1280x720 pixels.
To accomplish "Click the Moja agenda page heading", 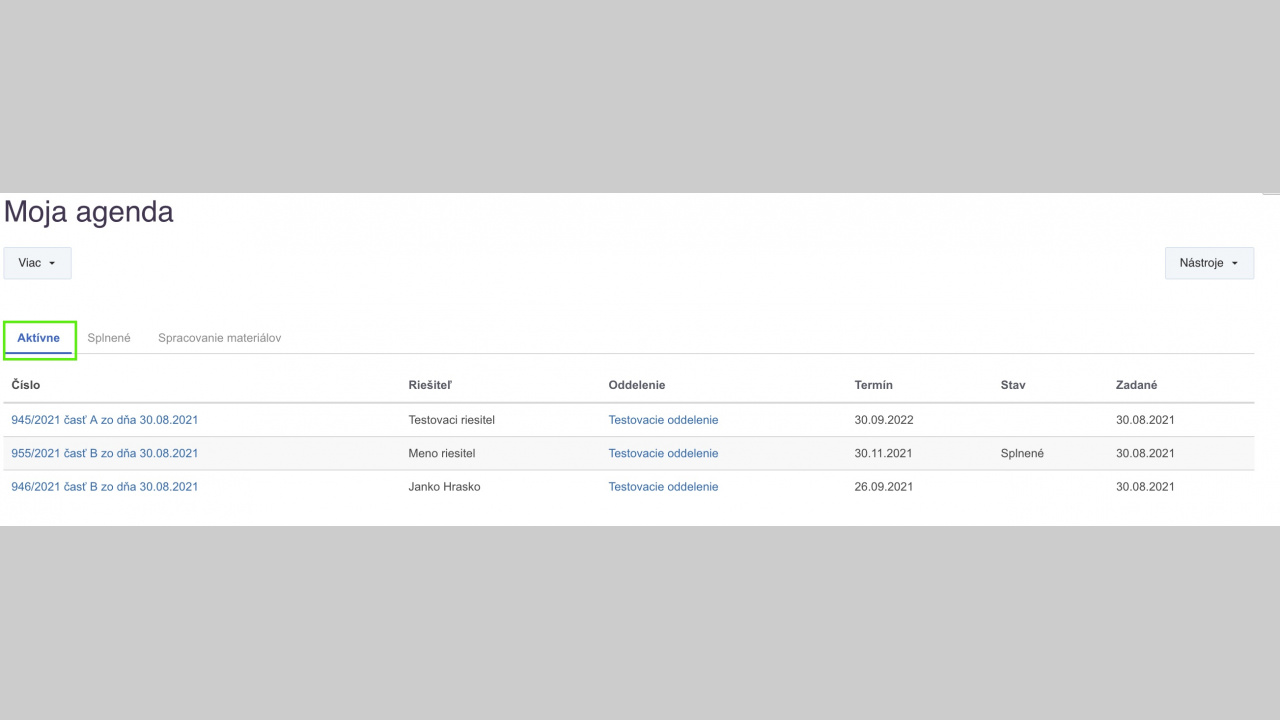I will [x=89, y=212].
